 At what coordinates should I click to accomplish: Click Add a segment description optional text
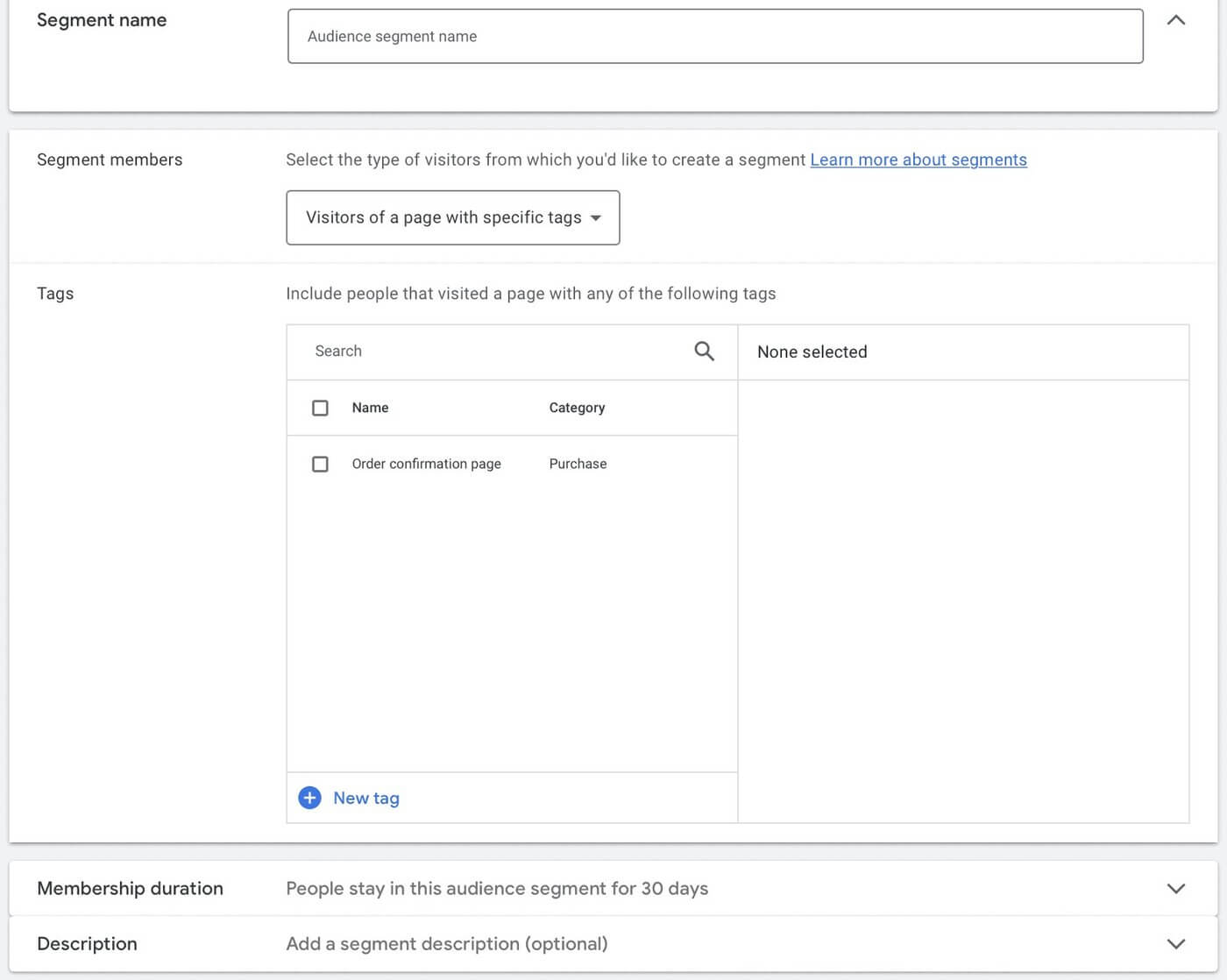[446, 944]
